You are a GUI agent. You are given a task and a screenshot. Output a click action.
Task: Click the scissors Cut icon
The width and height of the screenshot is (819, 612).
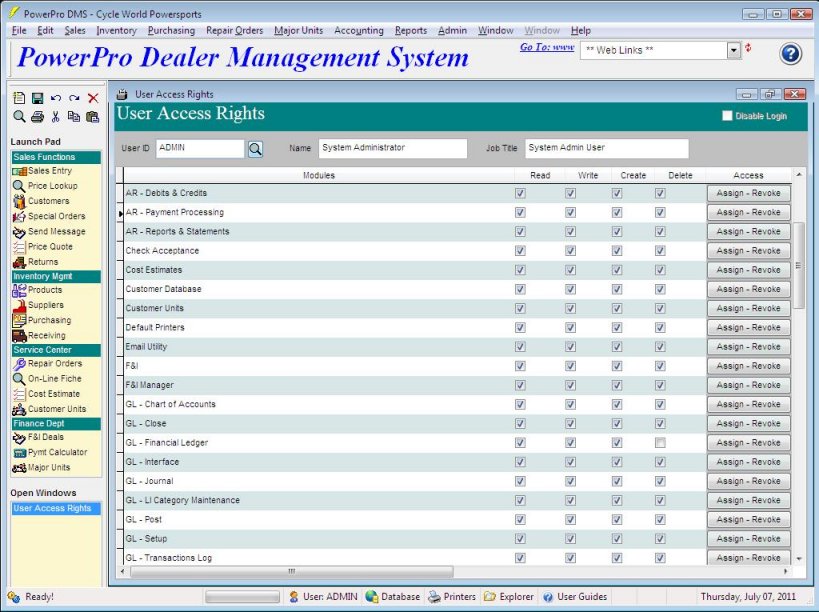coord(56,117)
